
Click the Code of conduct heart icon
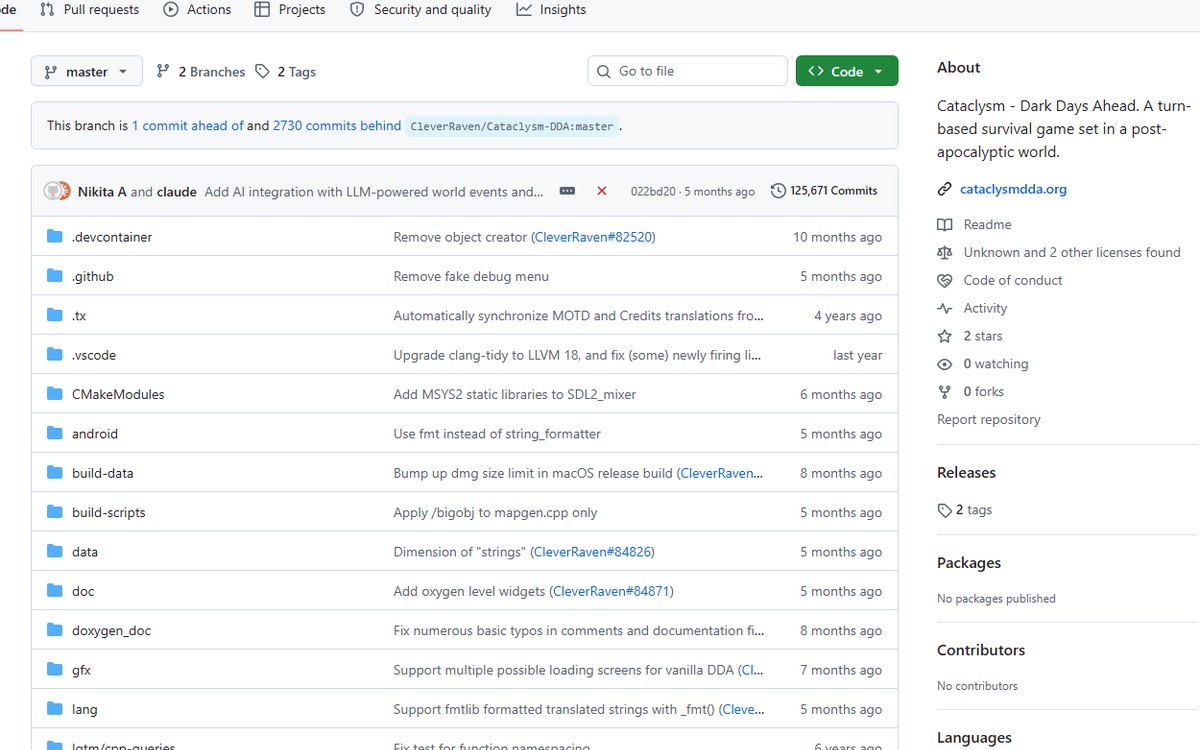(944, 281)
